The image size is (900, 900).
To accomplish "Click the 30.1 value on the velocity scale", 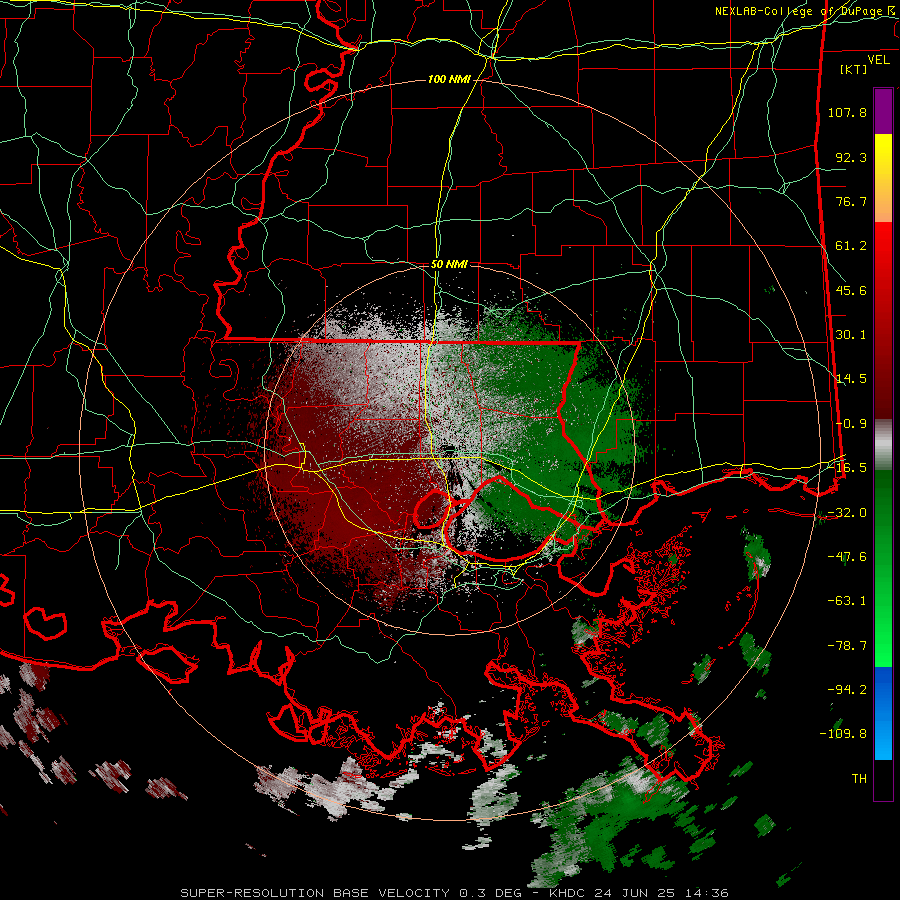I will [x=851, y=335].
